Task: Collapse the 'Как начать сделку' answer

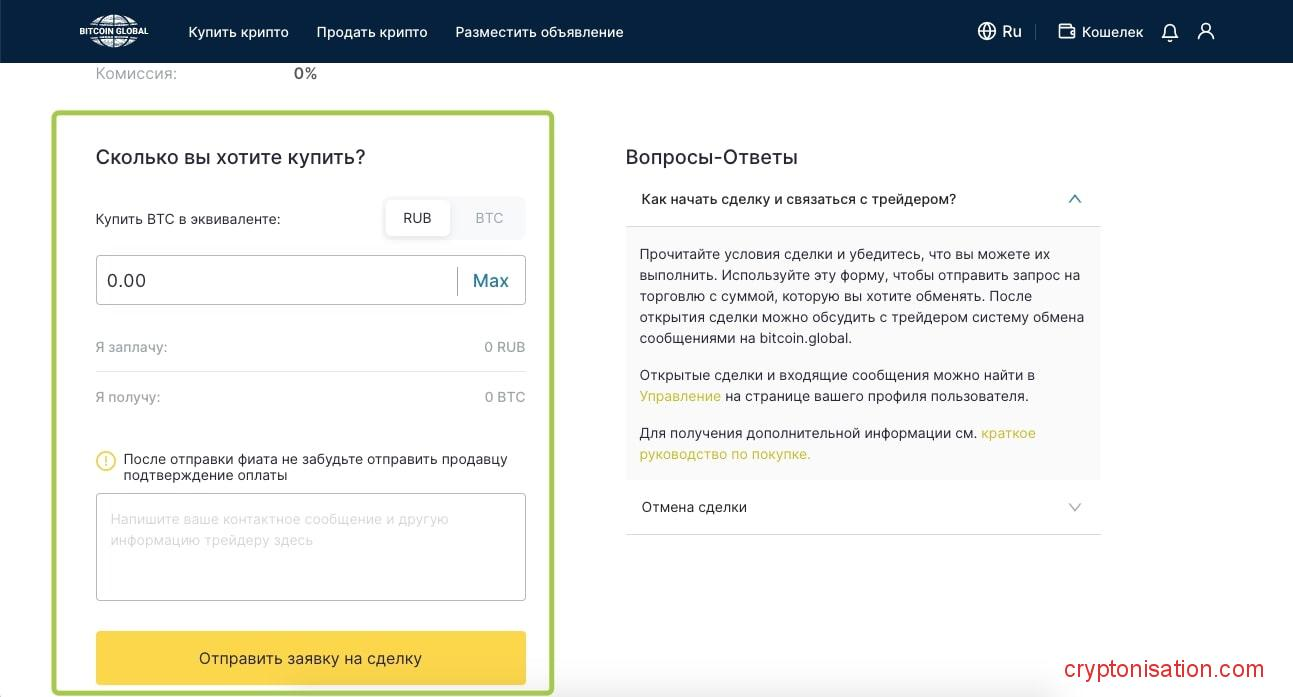Action: pyautogui.click(x=1075, y=199)
